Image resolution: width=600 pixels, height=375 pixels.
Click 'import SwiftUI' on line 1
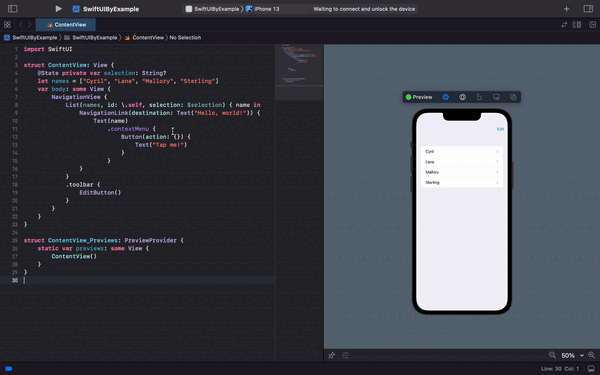(48, 49)
